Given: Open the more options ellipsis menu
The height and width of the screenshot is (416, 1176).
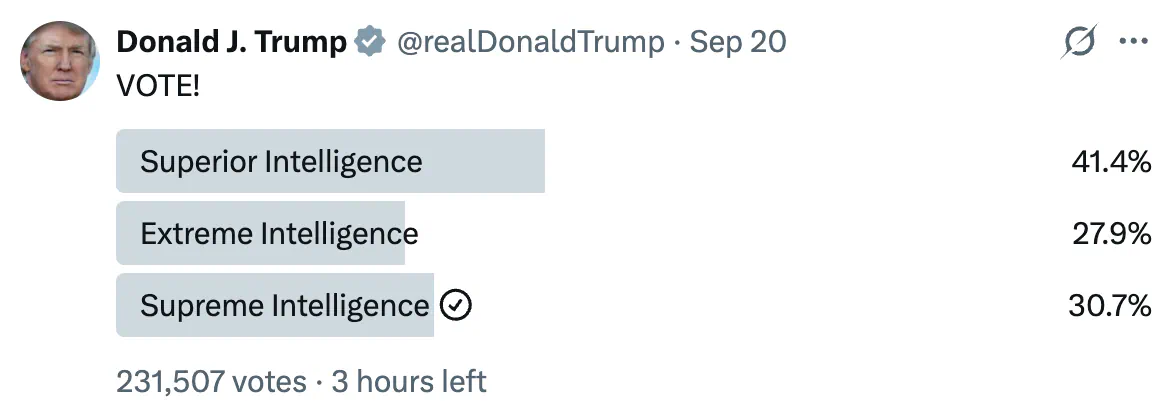Looking at the screenshot, I should [x=1133, y=41].
